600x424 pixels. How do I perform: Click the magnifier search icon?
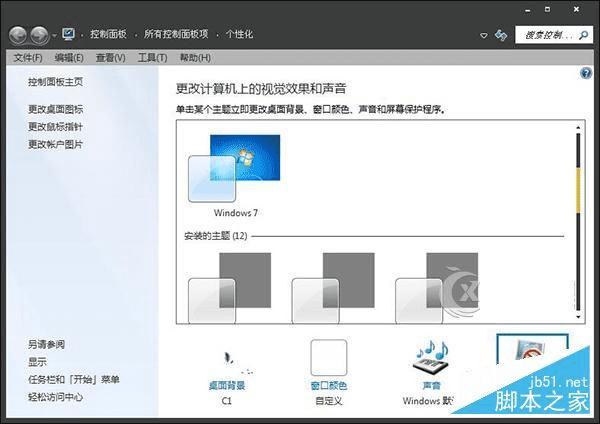click(x=584, y=35)
